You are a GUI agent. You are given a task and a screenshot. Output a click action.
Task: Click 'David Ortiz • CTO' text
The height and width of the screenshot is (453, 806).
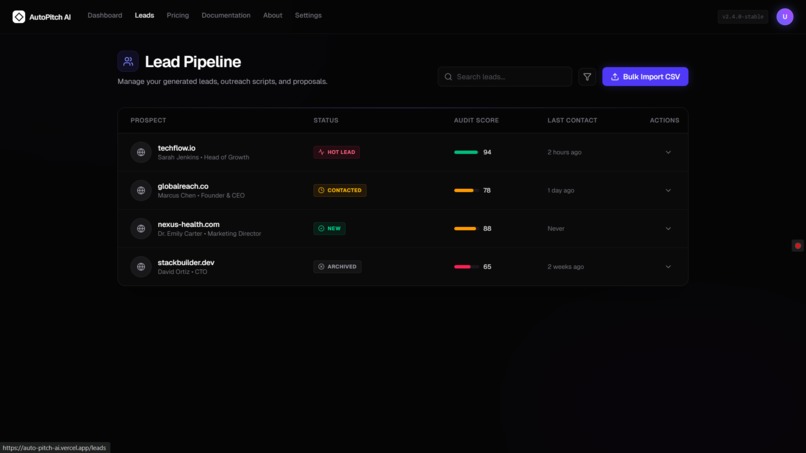[182, 271]
